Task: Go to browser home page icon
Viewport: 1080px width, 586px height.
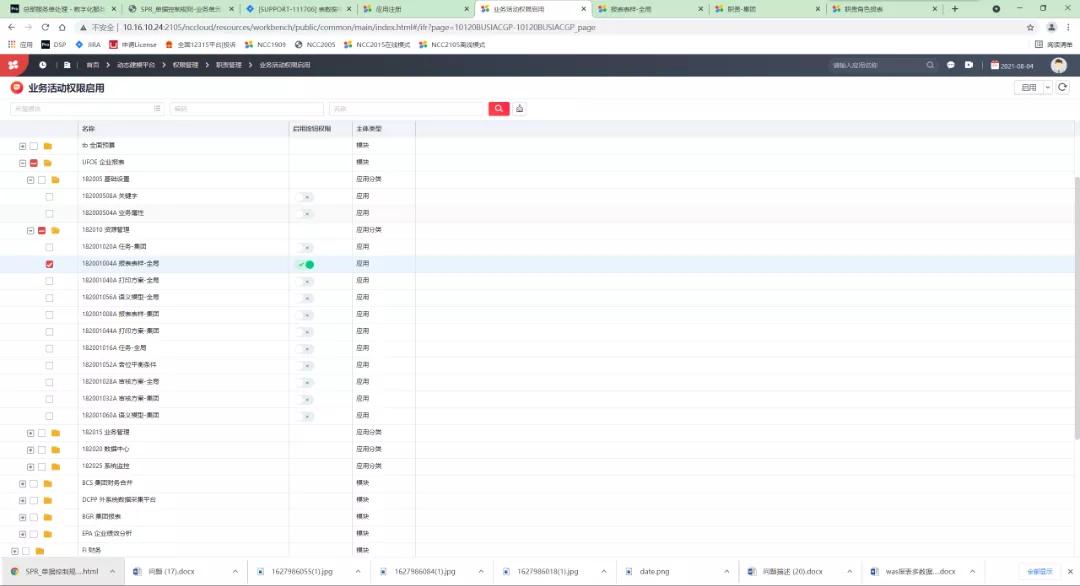Action: [62, 28]
